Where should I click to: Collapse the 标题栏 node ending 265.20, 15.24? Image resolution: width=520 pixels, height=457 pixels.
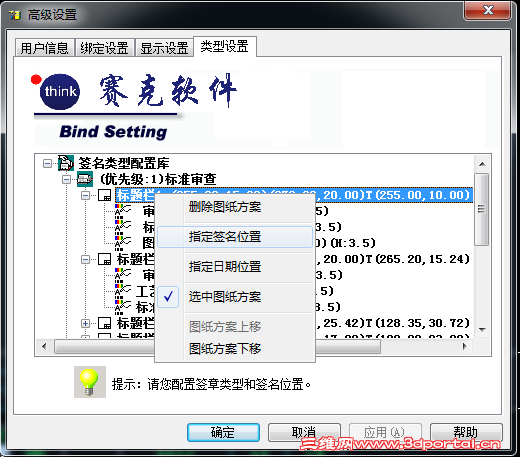click(x=85, y=259)
